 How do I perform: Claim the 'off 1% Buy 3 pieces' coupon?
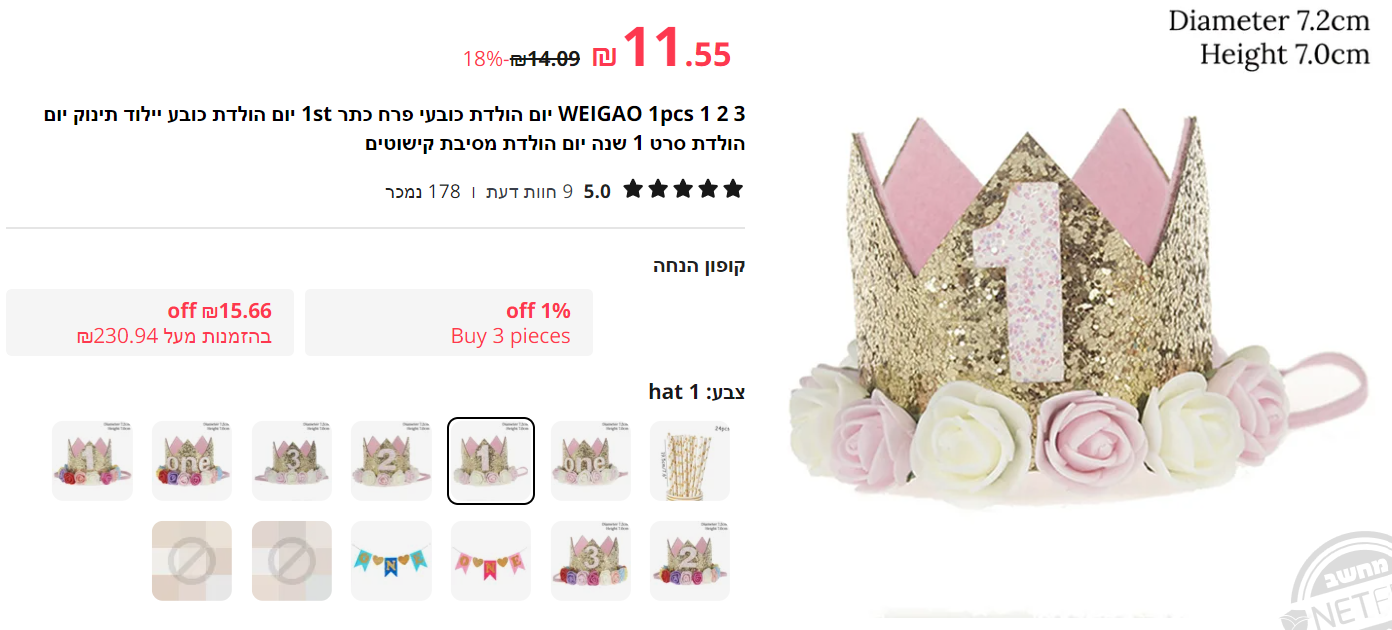[x=449, y=323]
